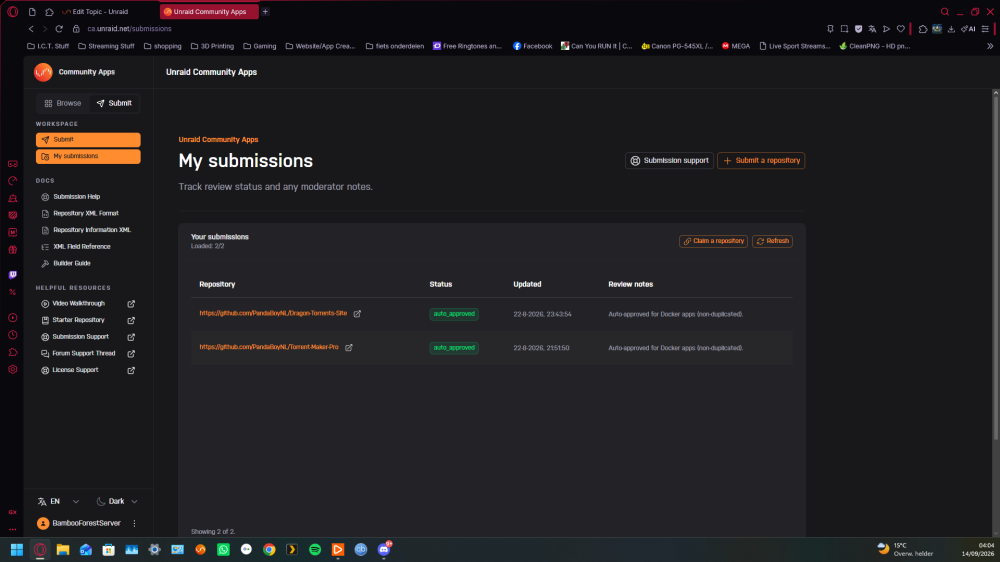The height and width of the screenshot is (562, 1000).
Task: Open 3D Printing bookmarks folder
Action: (x=212, y=46)
